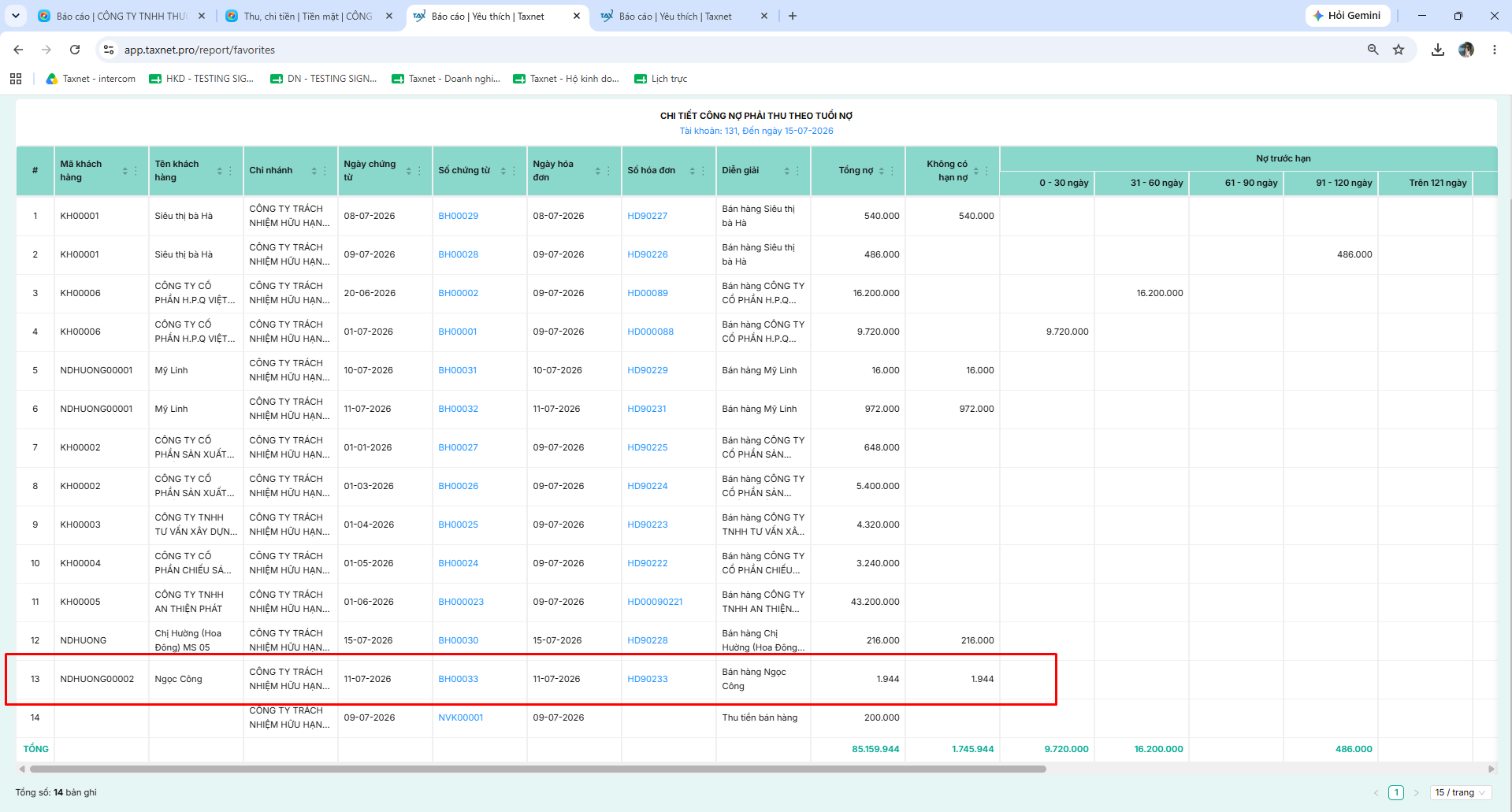Screen dimensions: 1512x812
Task: Click the browser zoom magnifier icon
Action: click(x=1373, y=50)
